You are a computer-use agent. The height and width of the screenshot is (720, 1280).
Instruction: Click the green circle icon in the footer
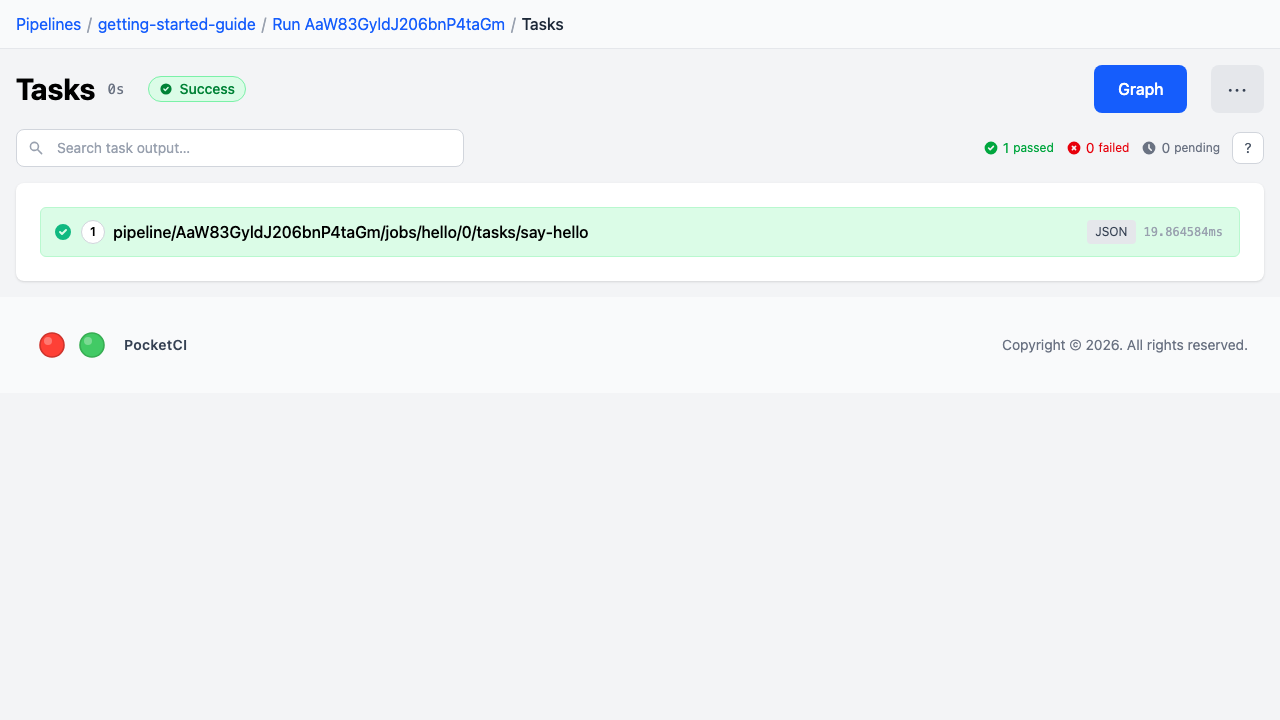coord(91,344)
